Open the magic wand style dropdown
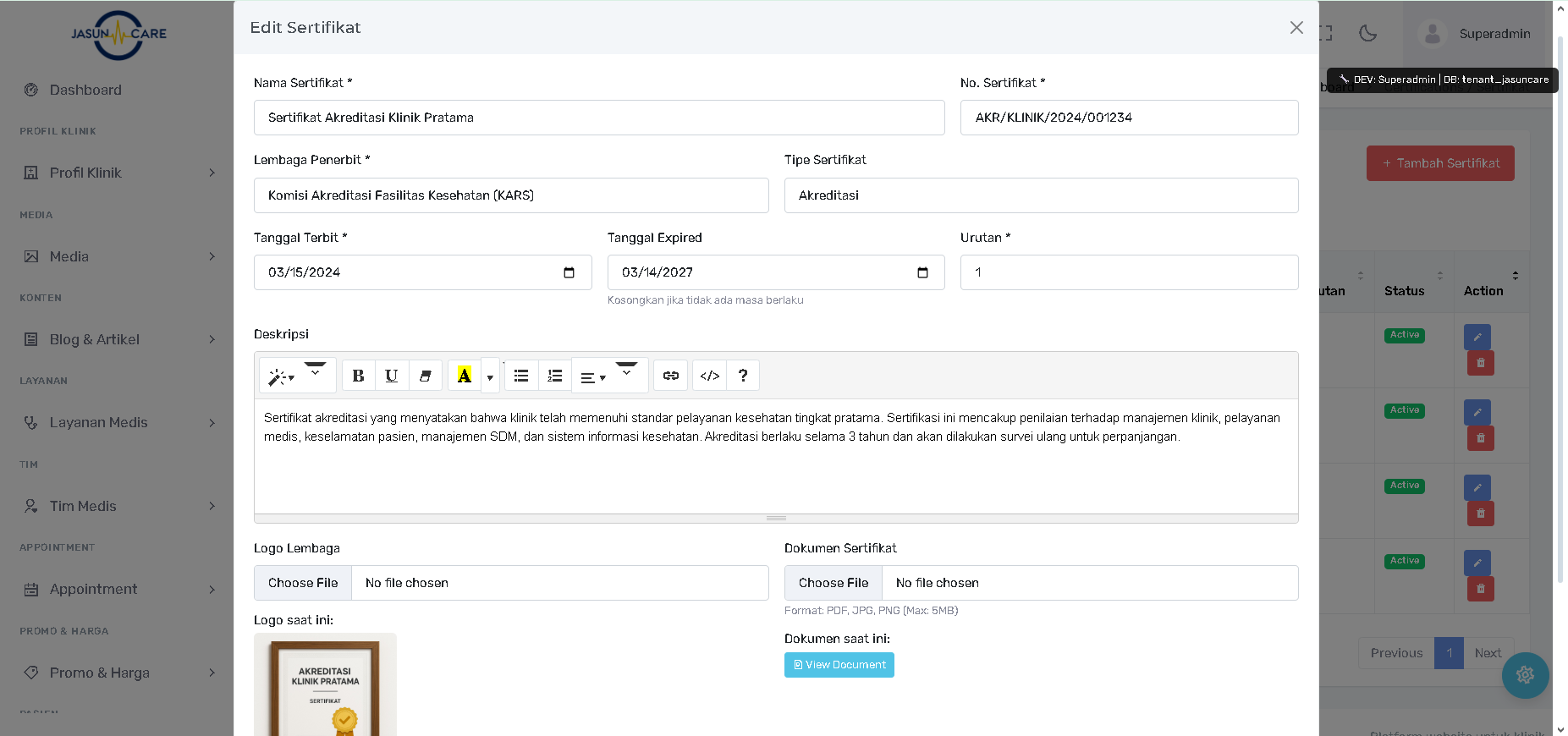This screenshot has height=736, width=1568. tap(281, 376)
